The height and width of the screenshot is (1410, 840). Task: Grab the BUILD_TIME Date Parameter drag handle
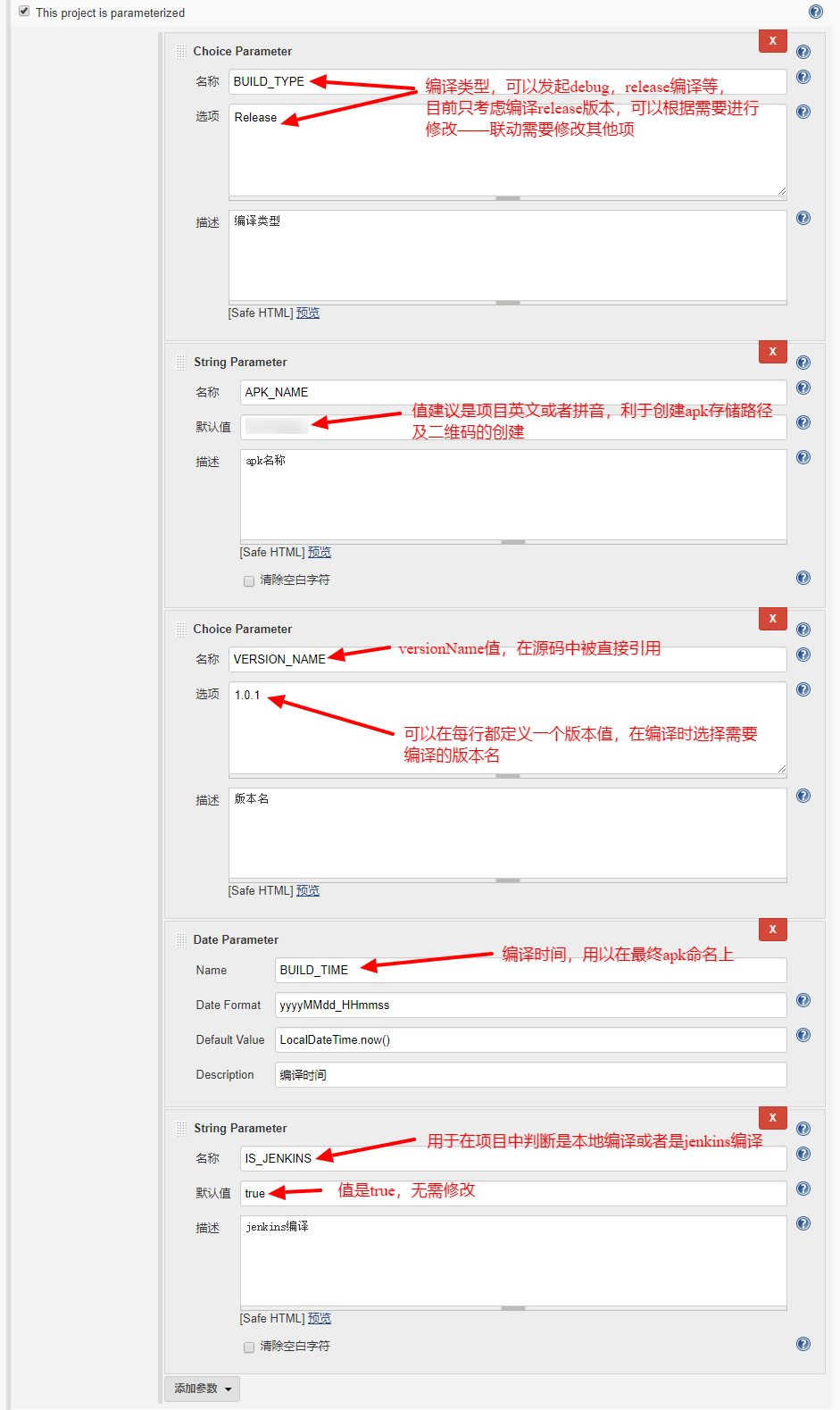tap(181, 940)
